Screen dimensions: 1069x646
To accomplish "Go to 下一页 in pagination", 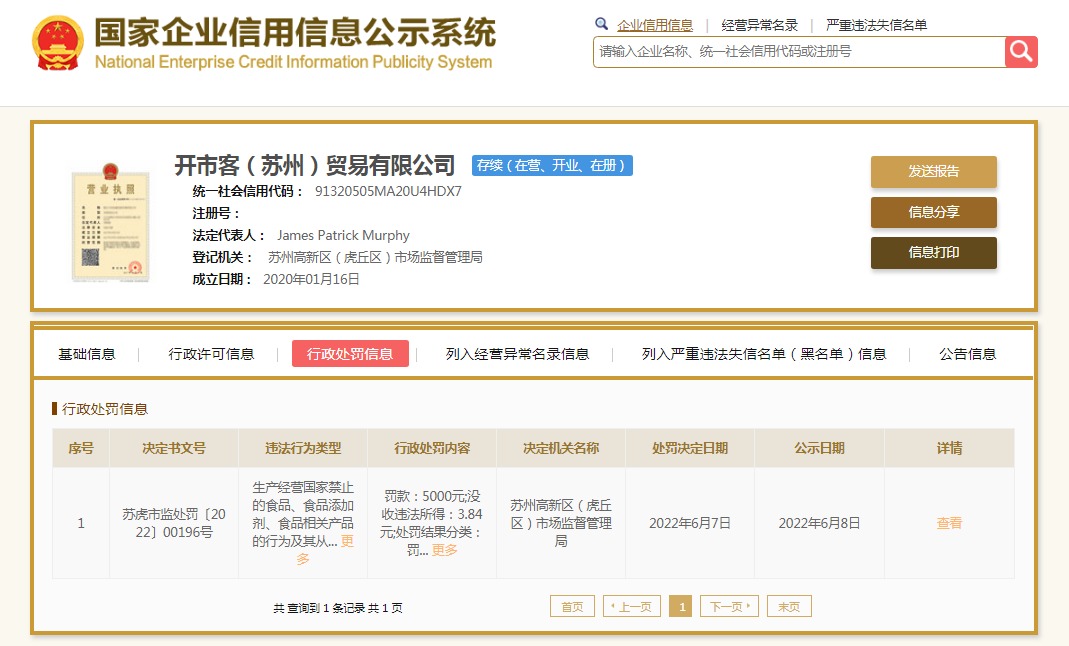I will [729, 606].
